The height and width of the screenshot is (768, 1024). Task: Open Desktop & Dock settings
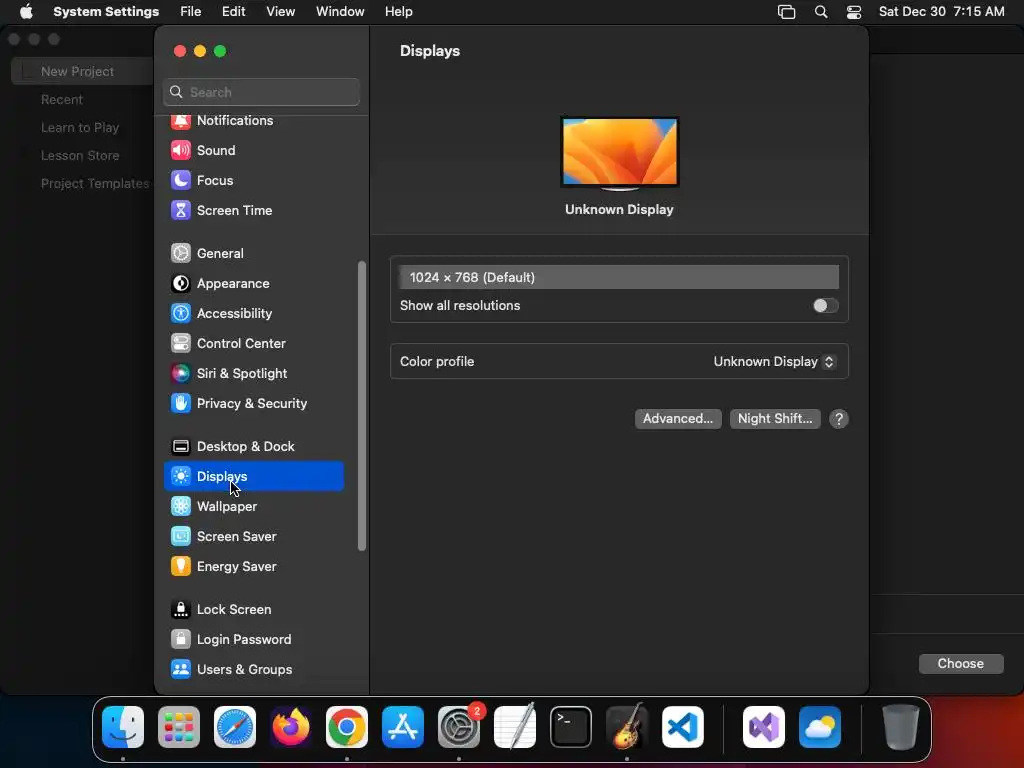[253, 447]
